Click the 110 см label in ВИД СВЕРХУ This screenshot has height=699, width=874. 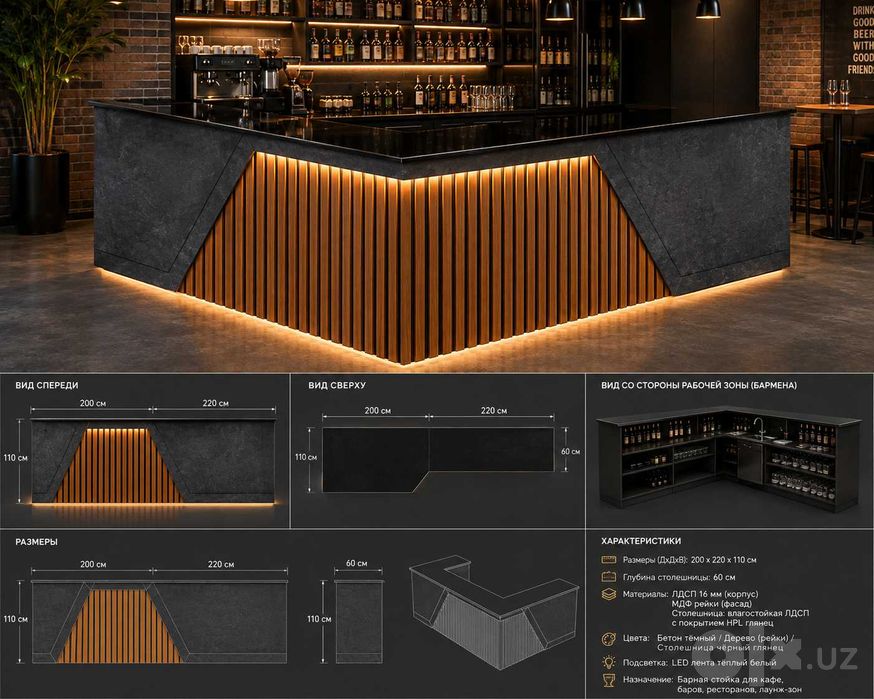click(306, 457)
